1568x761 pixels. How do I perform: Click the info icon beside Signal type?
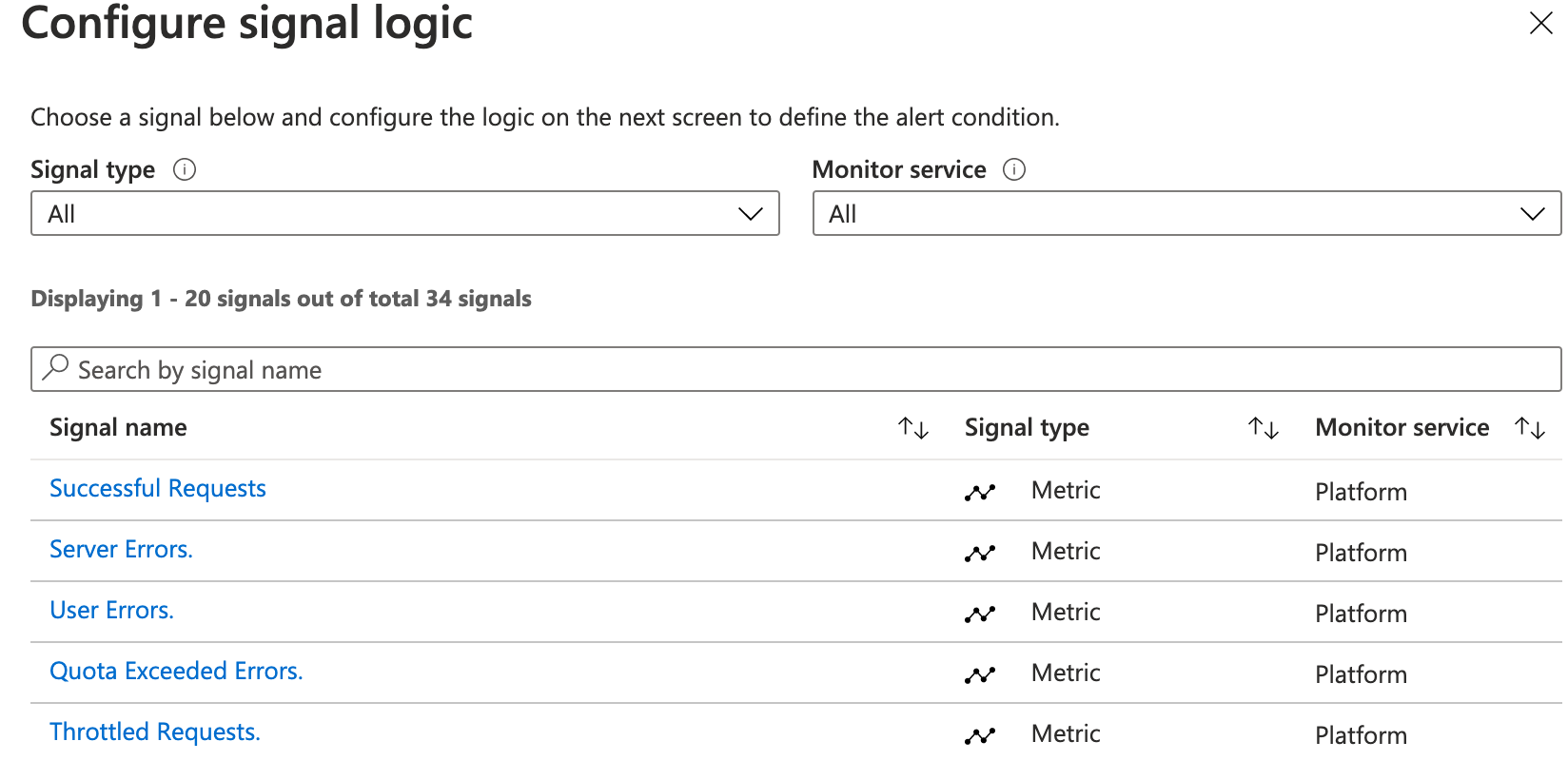click(x=185, y=169)
